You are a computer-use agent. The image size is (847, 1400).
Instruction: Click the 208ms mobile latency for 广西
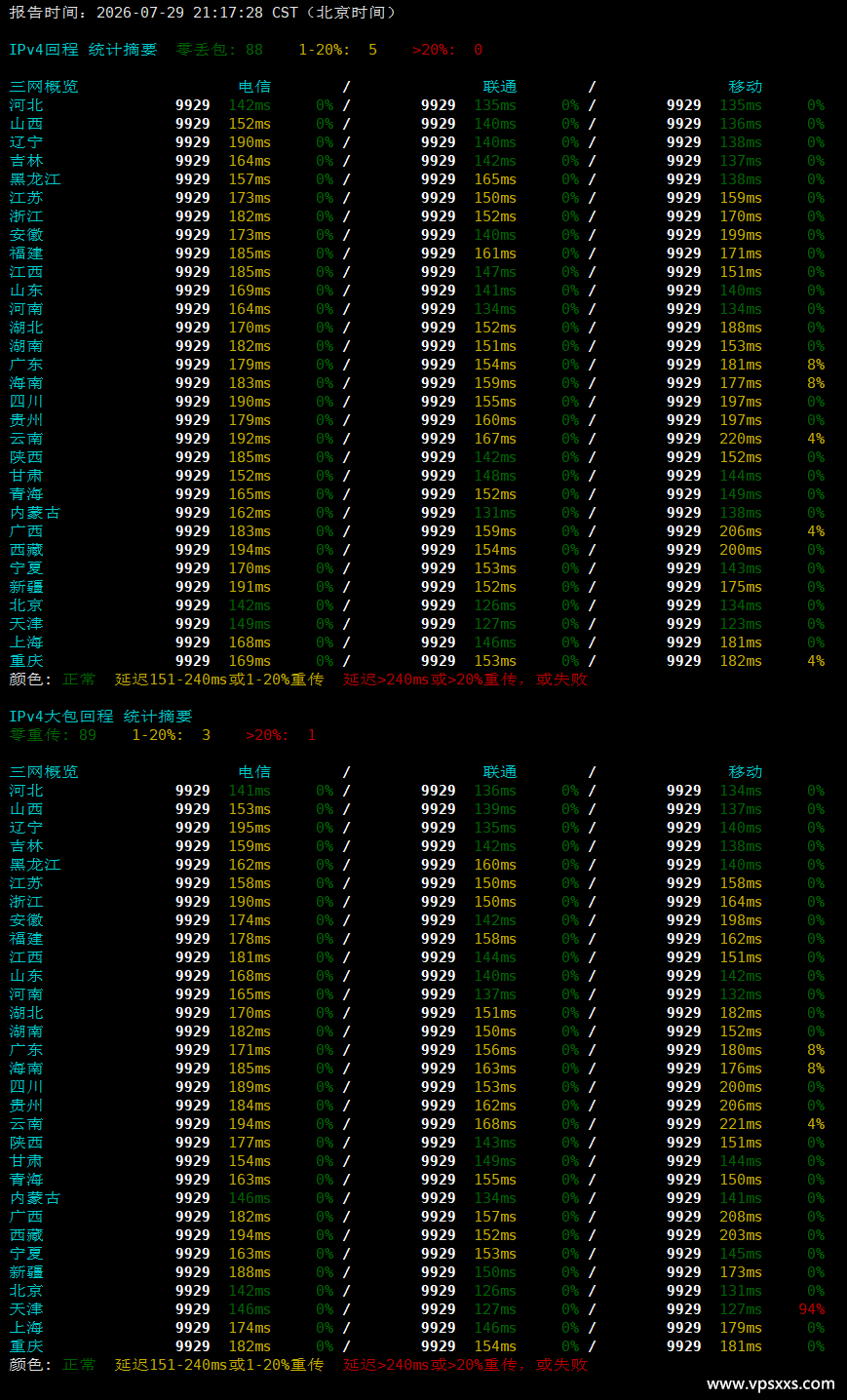click(x=741, y=1217)
